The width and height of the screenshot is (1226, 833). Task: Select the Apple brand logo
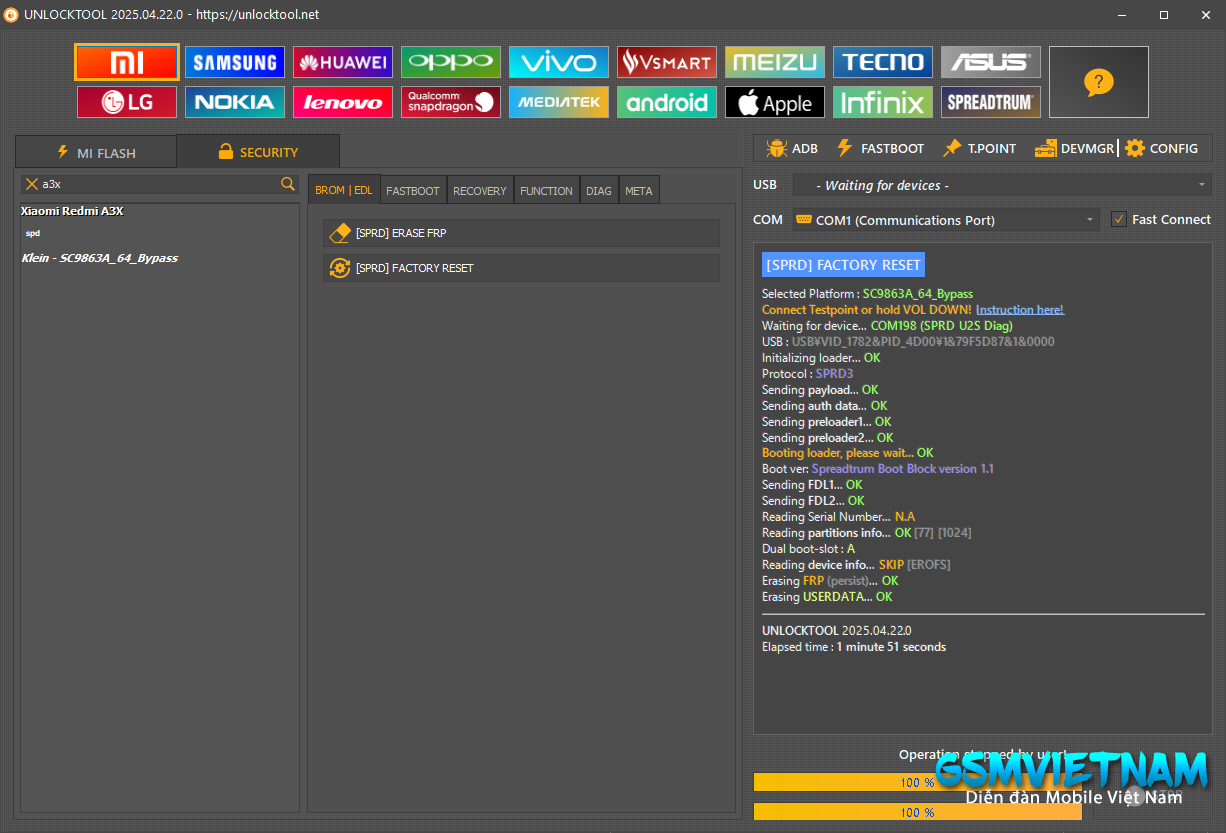click(775, 102)
